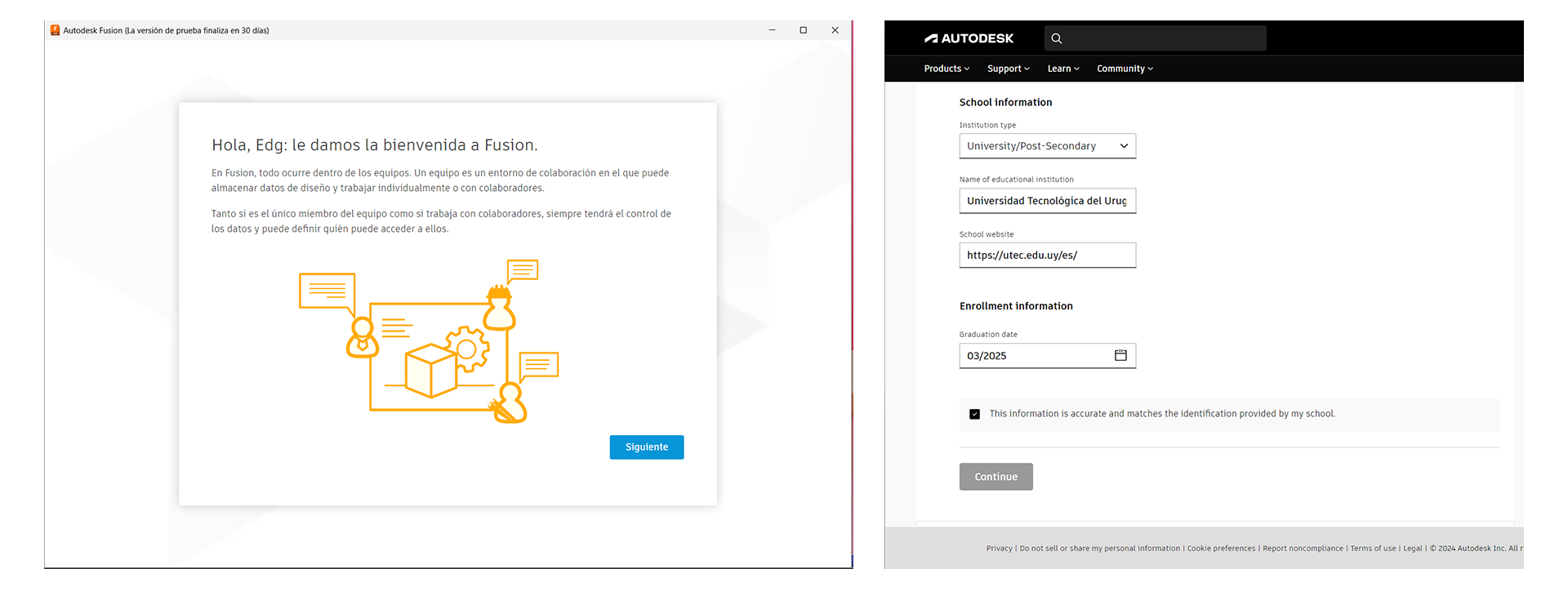Click the search magnifier icon in Autodesk header
Image resolution: width=1568 pixels, height=600 pixels.
[x=1057, y=38]
